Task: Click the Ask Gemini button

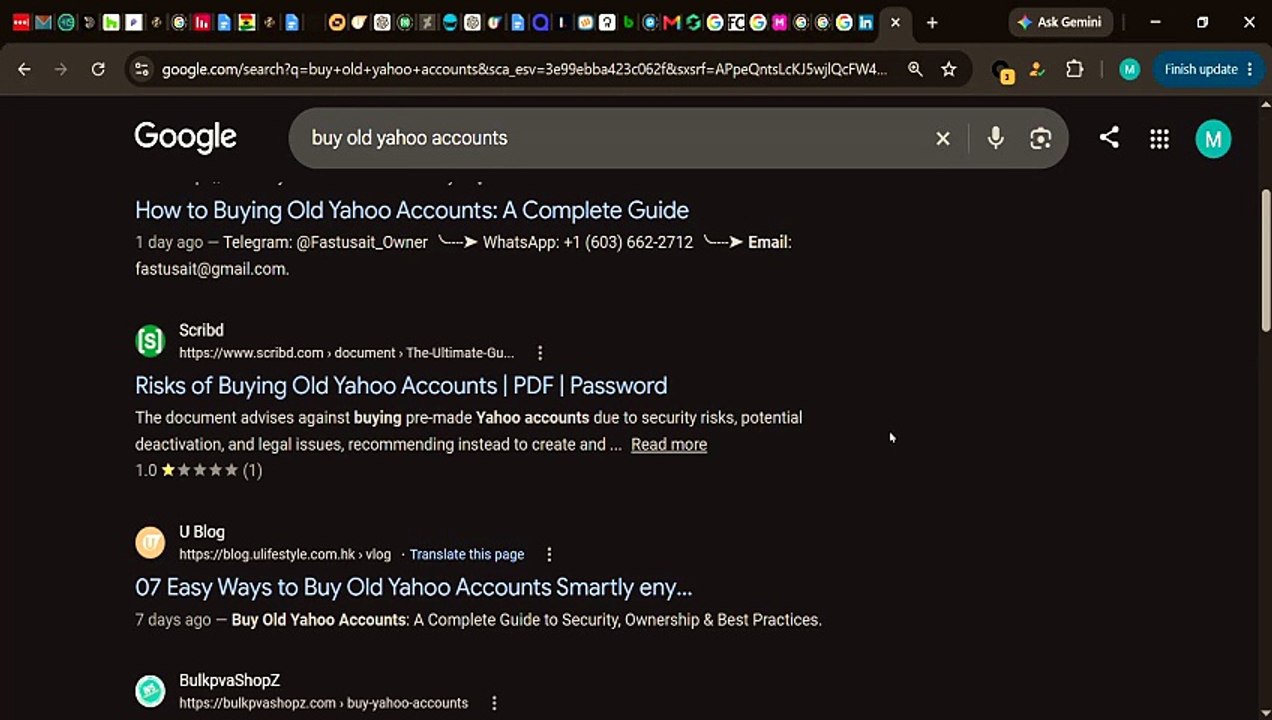Action: tap(1060, 22)
